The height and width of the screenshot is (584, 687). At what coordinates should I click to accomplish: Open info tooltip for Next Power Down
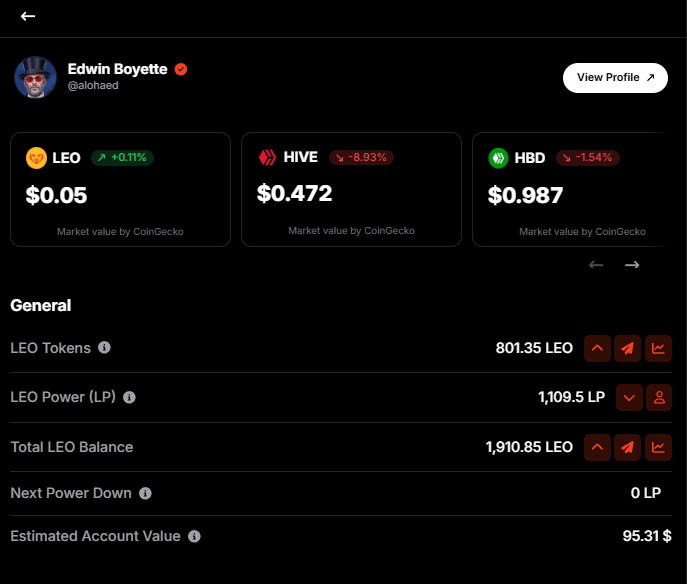(x=145, y=493)
